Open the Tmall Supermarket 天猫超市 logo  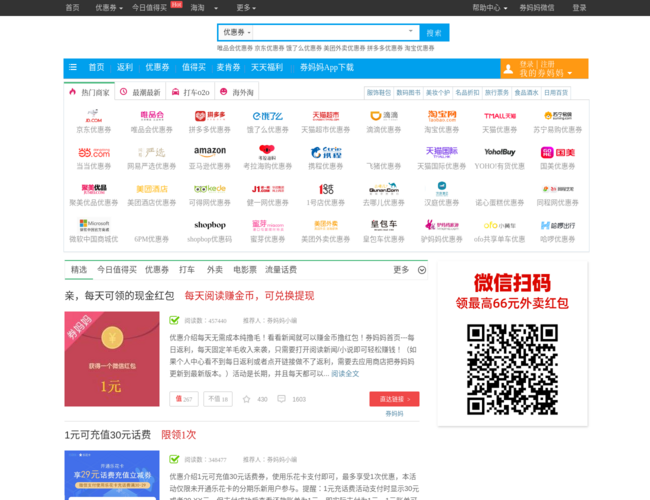[326, 116]
